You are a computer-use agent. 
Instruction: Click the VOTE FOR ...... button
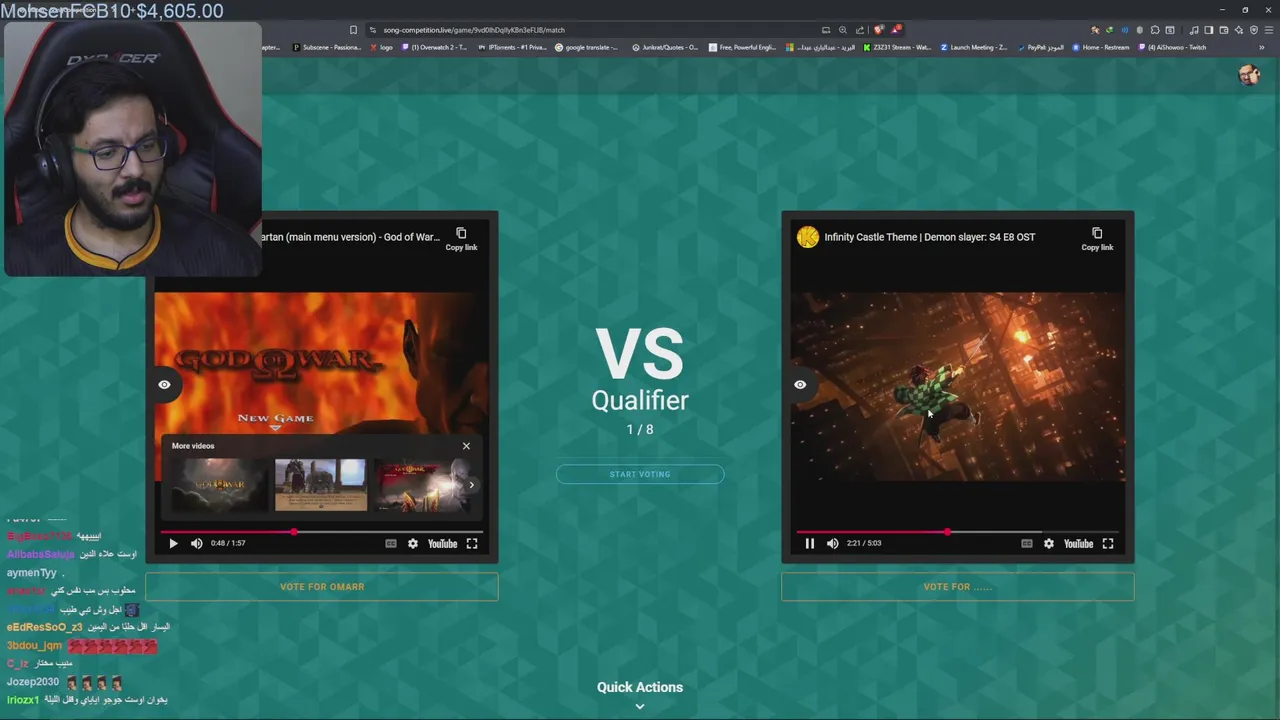(x=958, y=587)
